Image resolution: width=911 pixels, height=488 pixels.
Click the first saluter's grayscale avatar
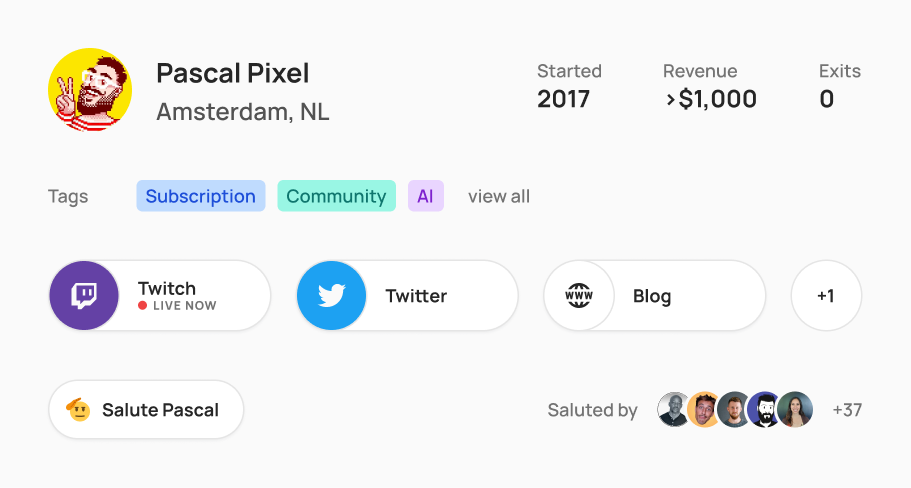click(x=673, y=410)
